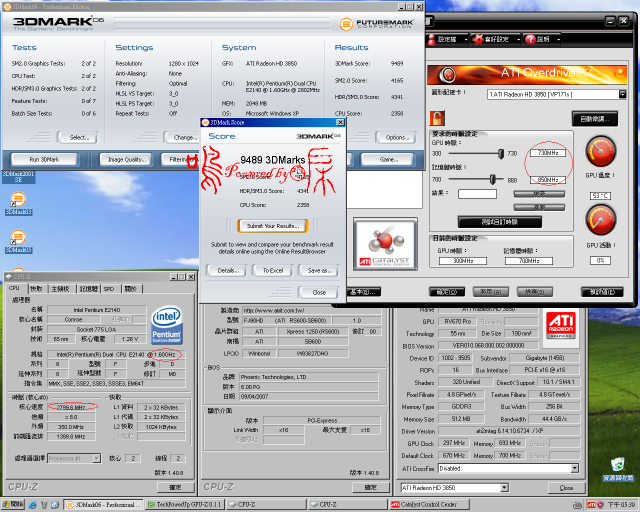The width and height of the screenshot is (640, 512).
Task: Click the Select button under Tests
Action: [78, 137]
